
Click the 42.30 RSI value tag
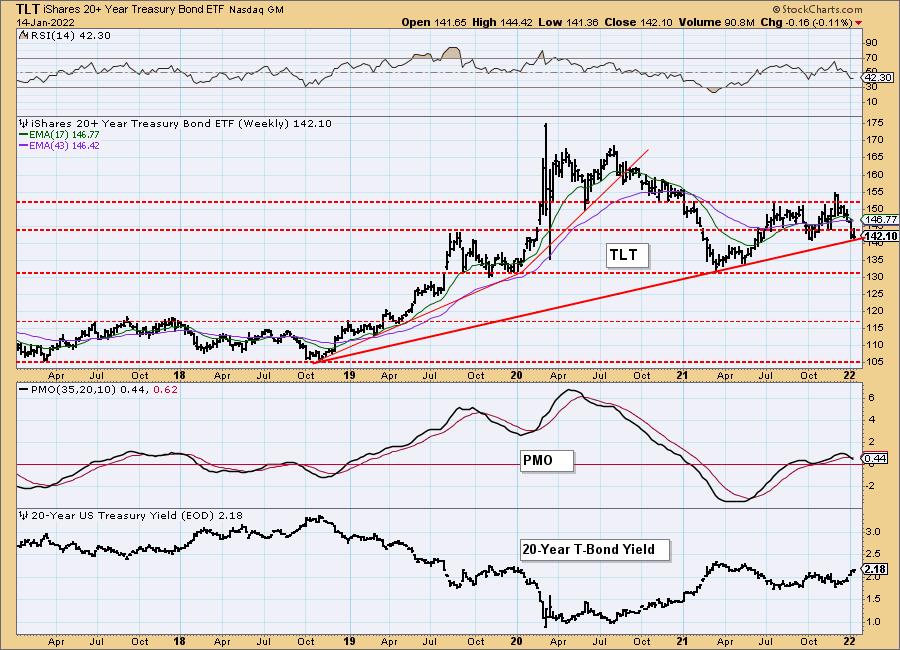[x=878, y=78]
